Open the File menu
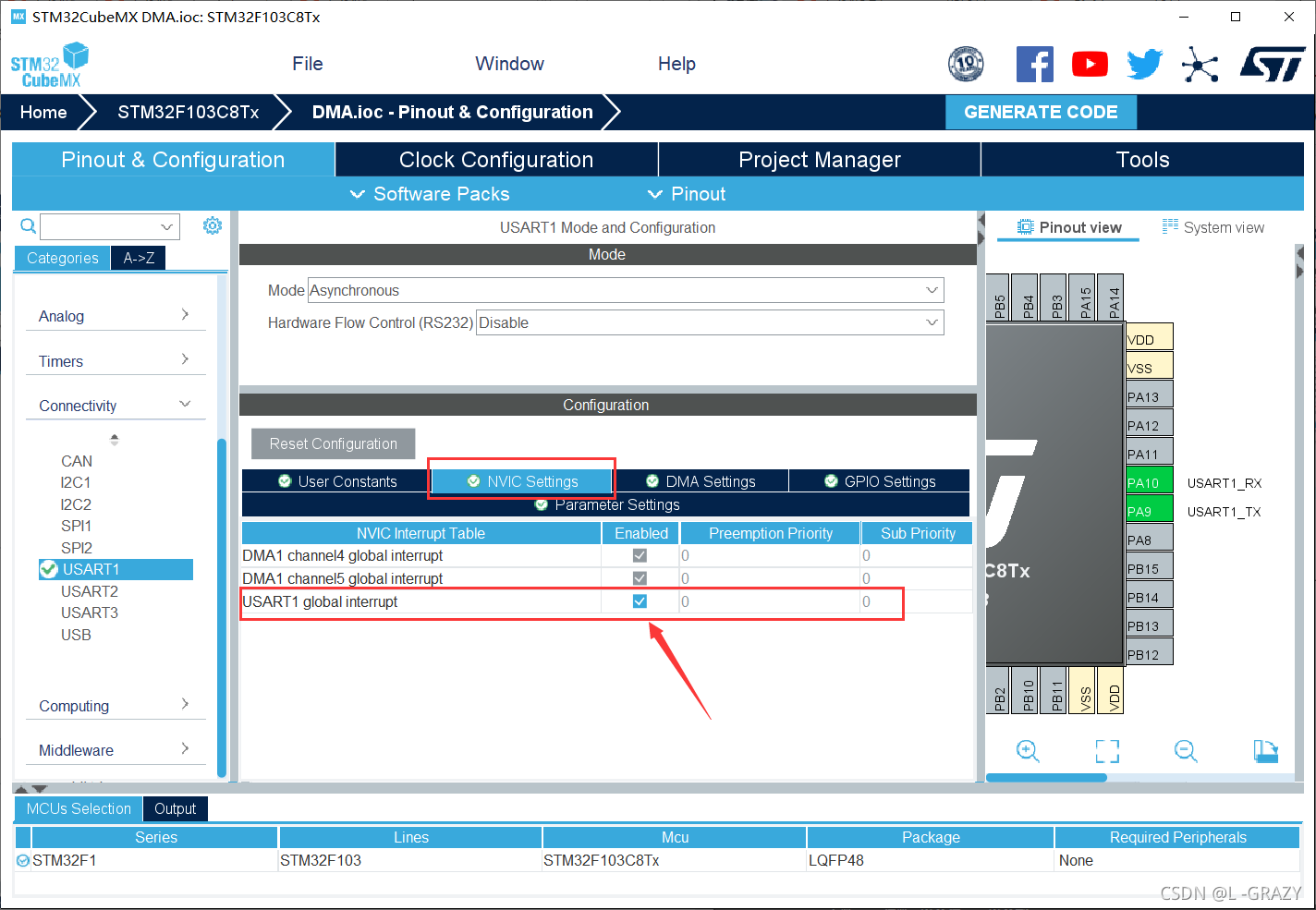The image size is (1316, 910). click(x=308, y=64)
